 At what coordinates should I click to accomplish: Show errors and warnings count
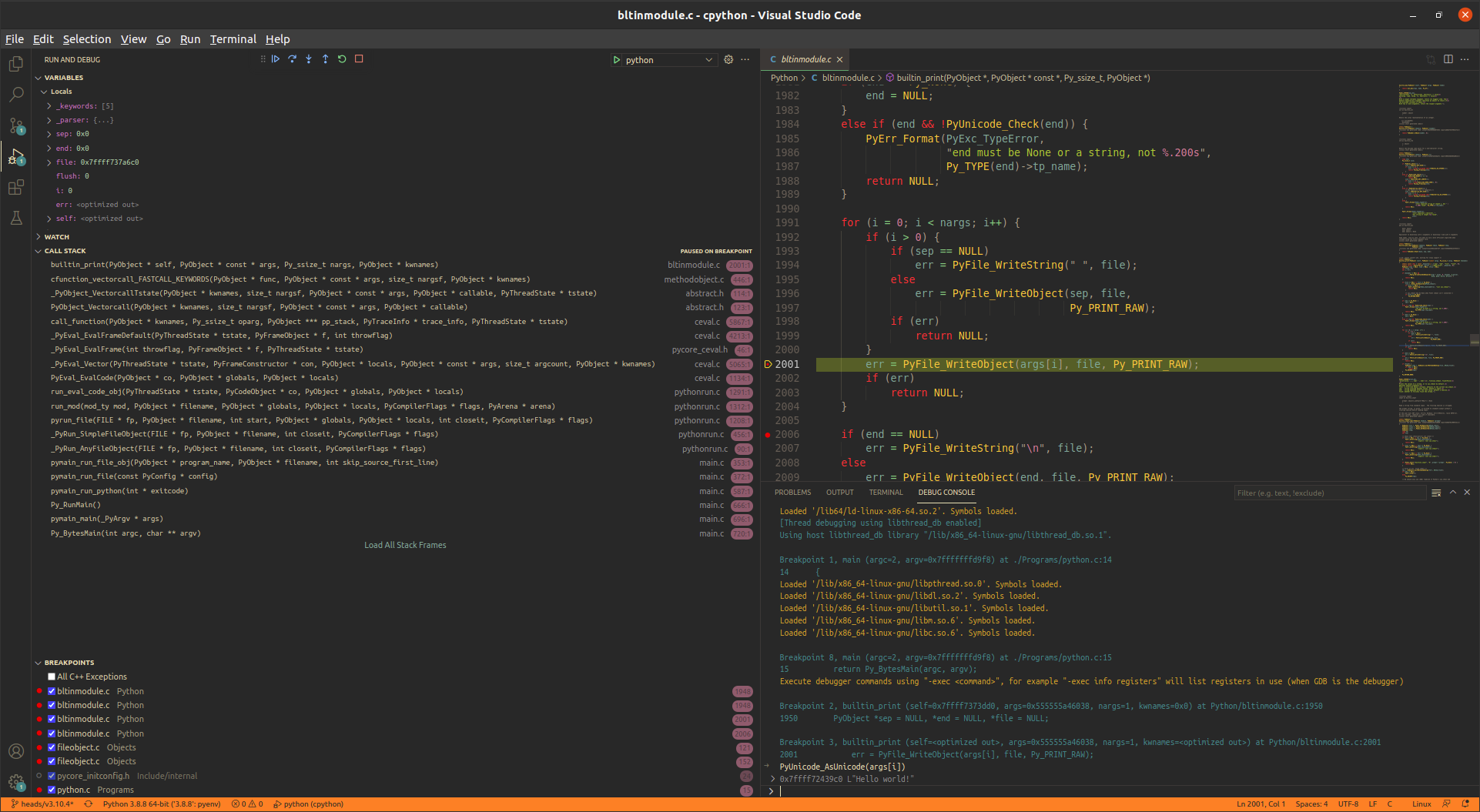click(247, 804)
